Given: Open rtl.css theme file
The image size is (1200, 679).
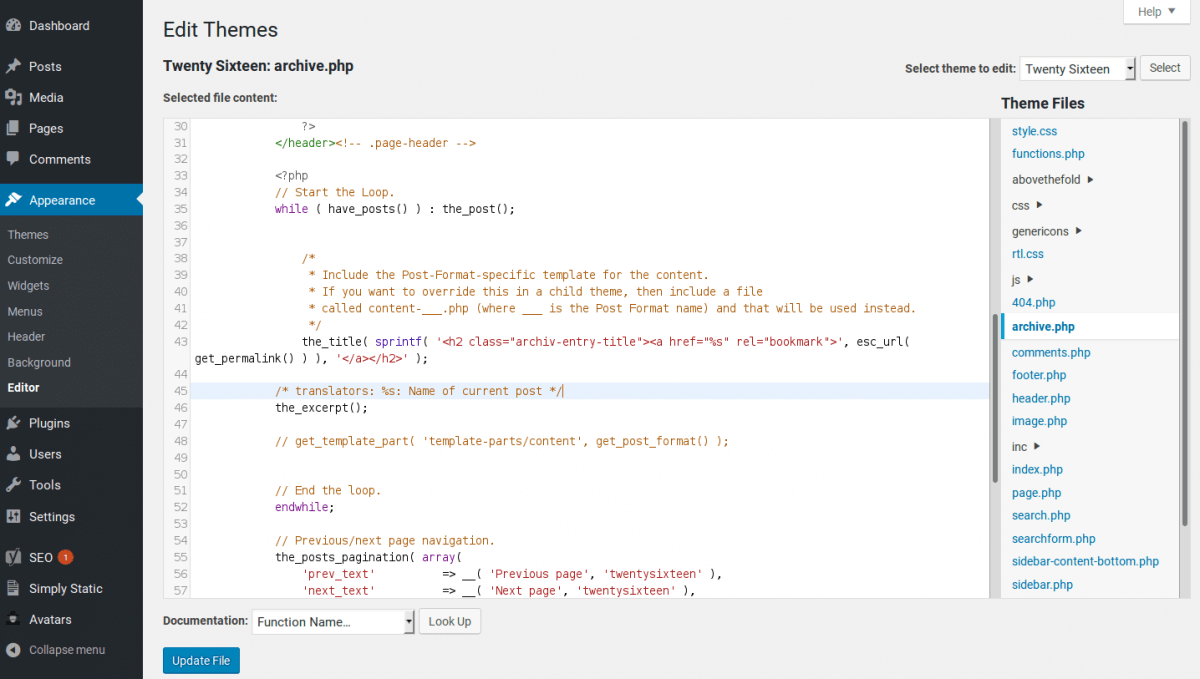Looking at the screenshot, I should tap(1028, 254).
